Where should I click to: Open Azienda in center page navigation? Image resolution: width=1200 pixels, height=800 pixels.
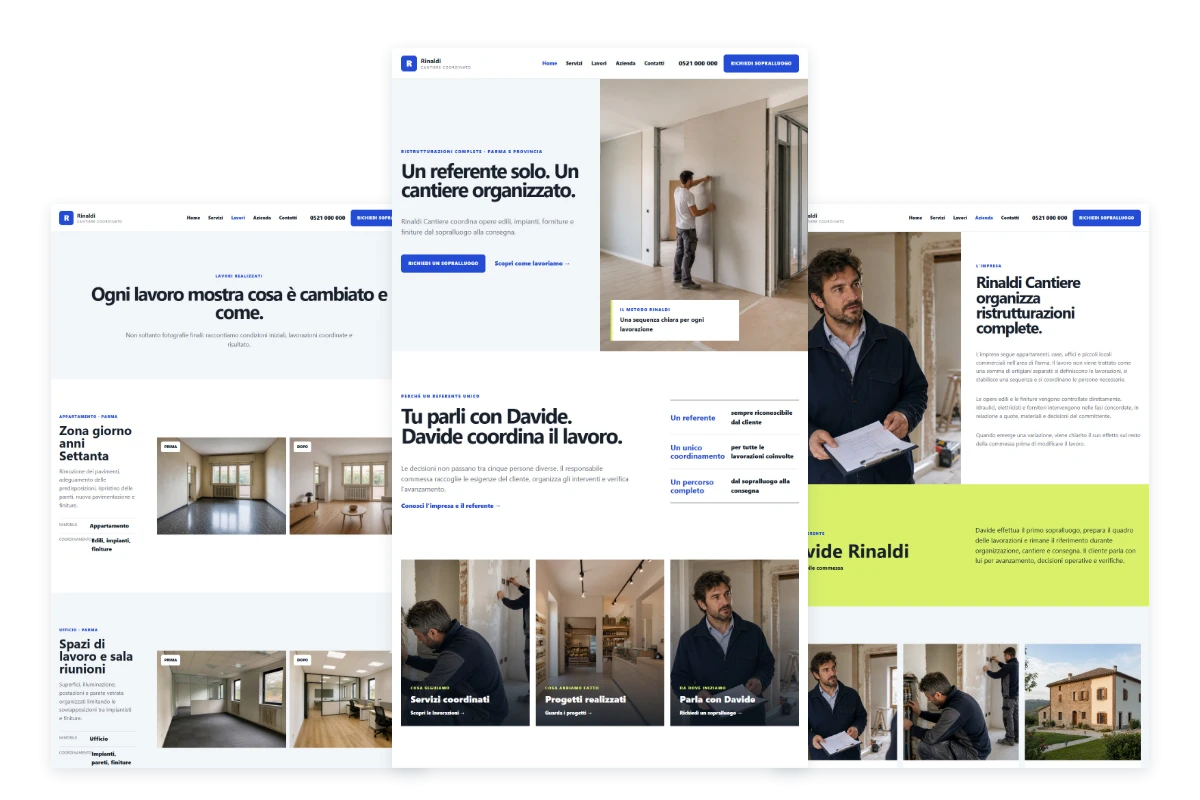(x=626, y=63)
